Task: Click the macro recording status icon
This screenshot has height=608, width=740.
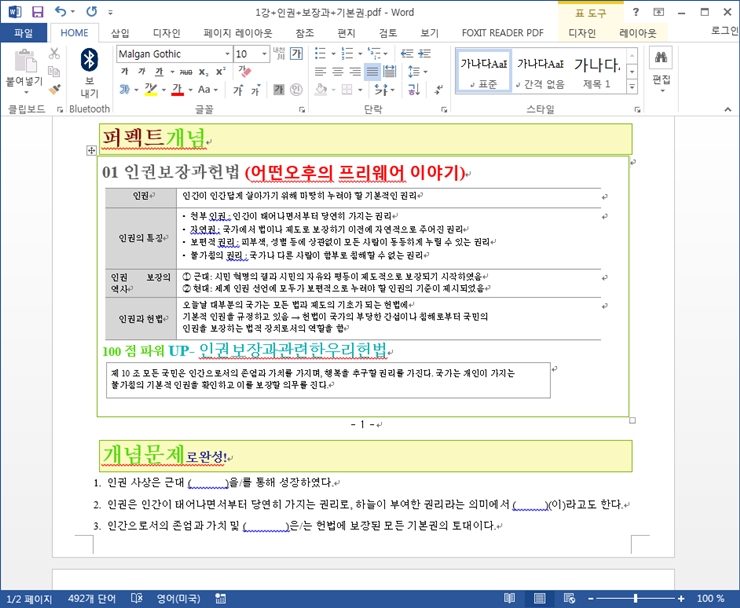Action: (x=220, y=599)
